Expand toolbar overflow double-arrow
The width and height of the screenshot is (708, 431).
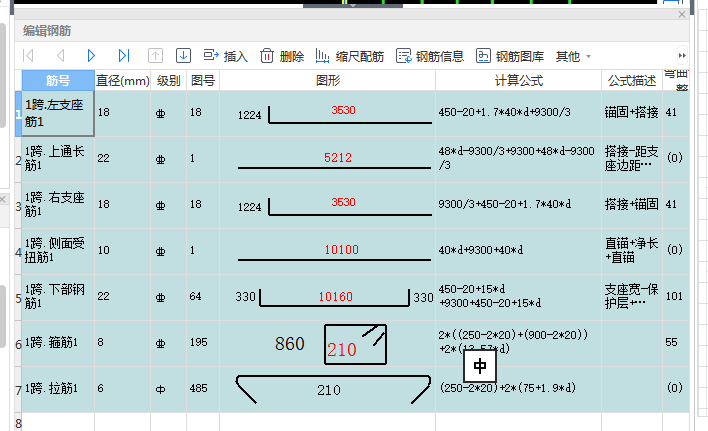(682, 56)
